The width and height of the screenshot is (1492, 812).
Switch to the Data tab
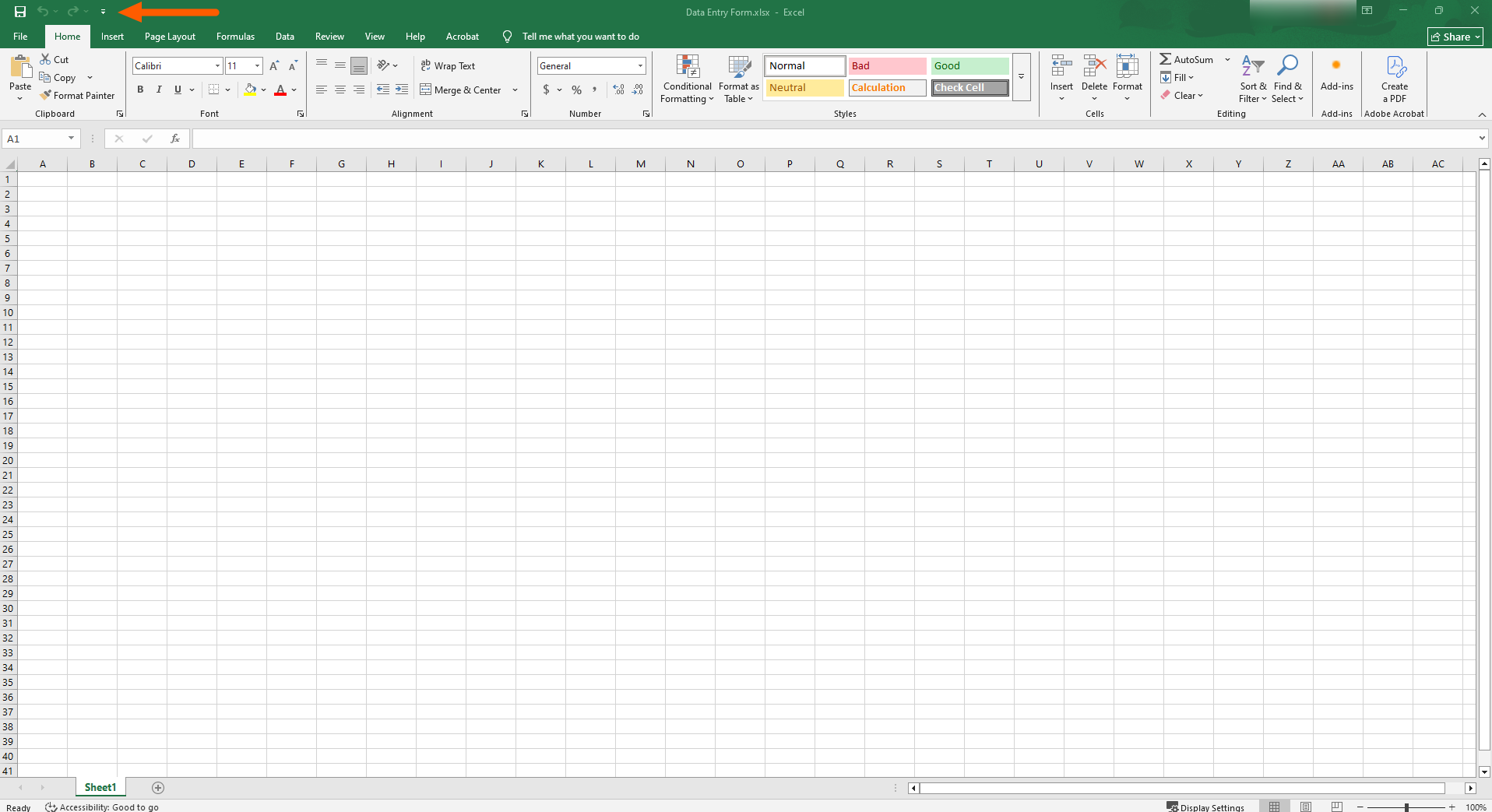pyautogui.click(x=285, y=37)
